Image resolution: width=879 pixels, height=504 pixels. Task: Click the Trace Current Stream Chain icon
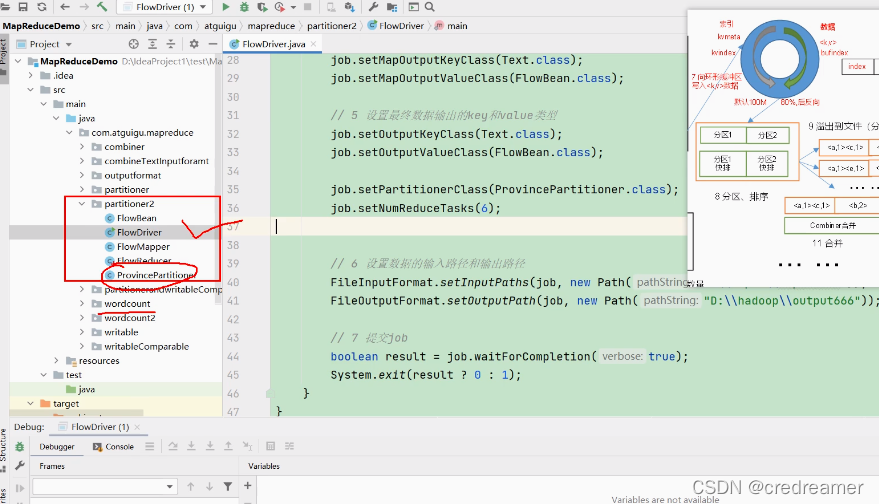289,446
